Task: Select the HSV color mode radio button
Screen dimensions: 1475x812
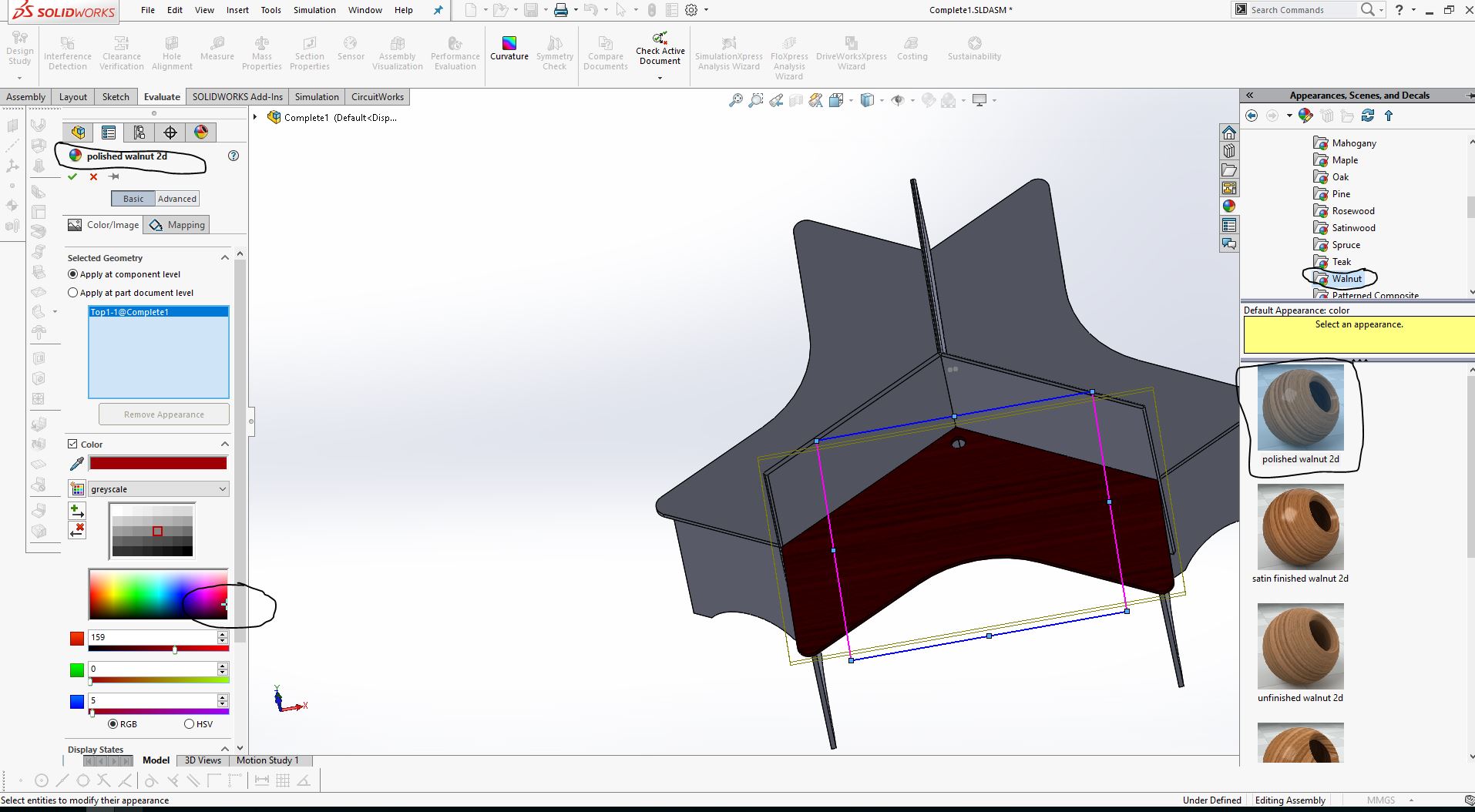Action: coord(189,724)
